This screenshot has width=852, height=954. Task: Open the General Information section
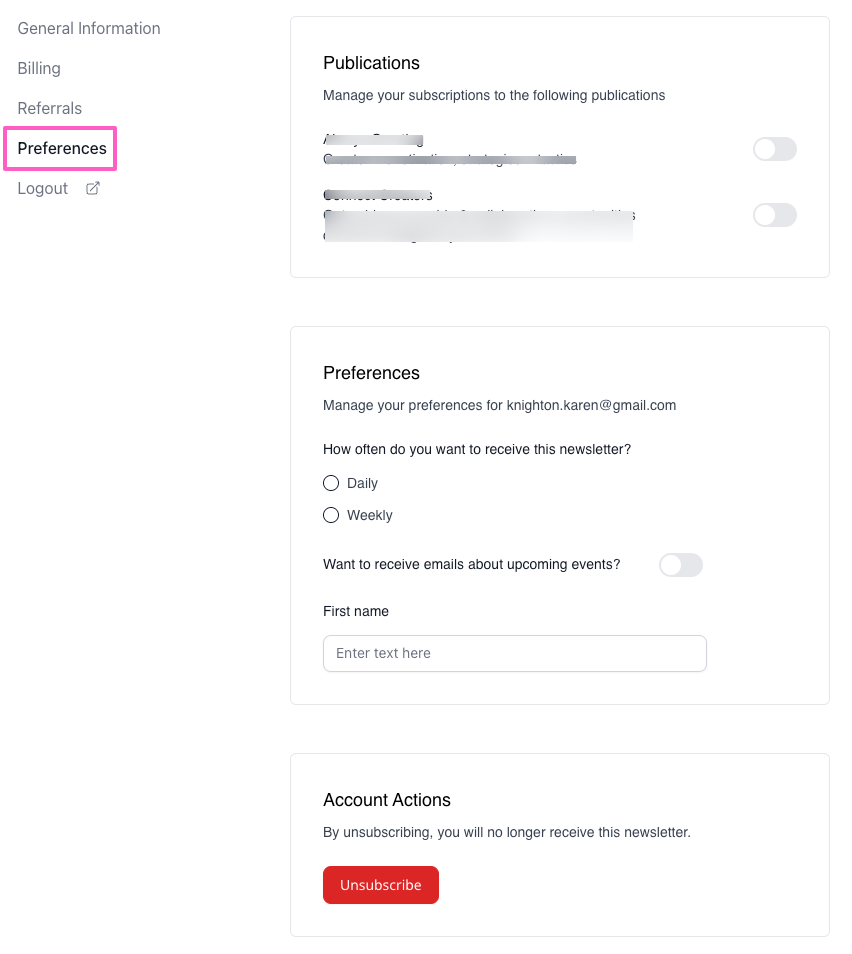point(89,28)
